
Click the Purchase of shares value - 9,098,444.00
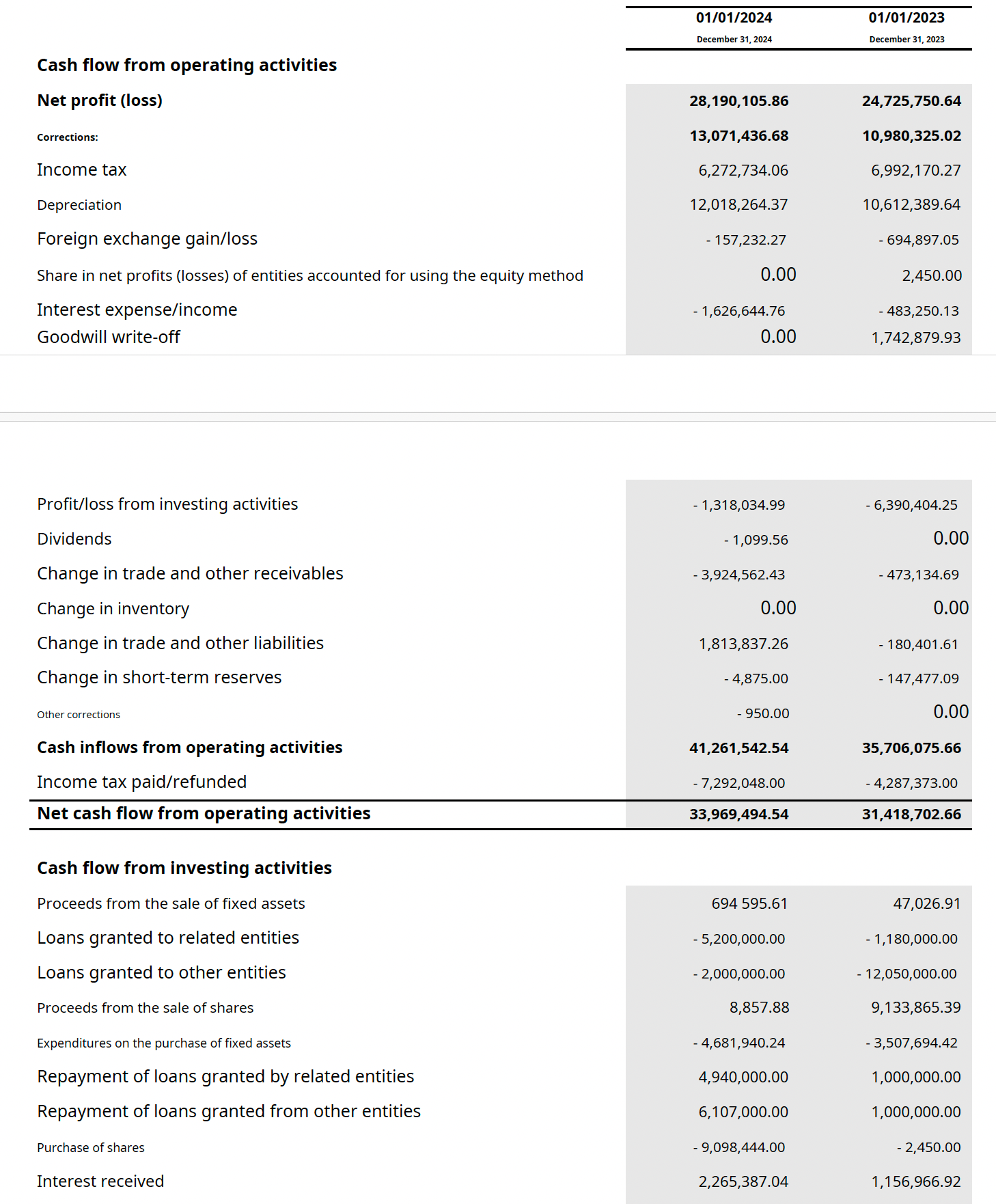[738, 1147]
